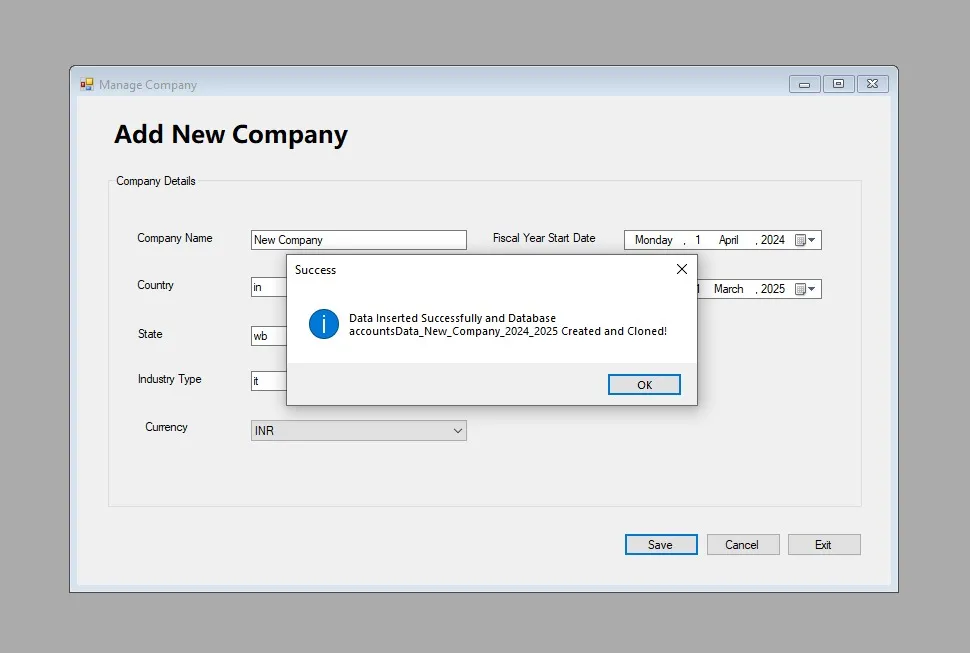The width and height of the screenshot is (970, 653).
Task: Open the Currency dropdown list
Action: (458, 430)
